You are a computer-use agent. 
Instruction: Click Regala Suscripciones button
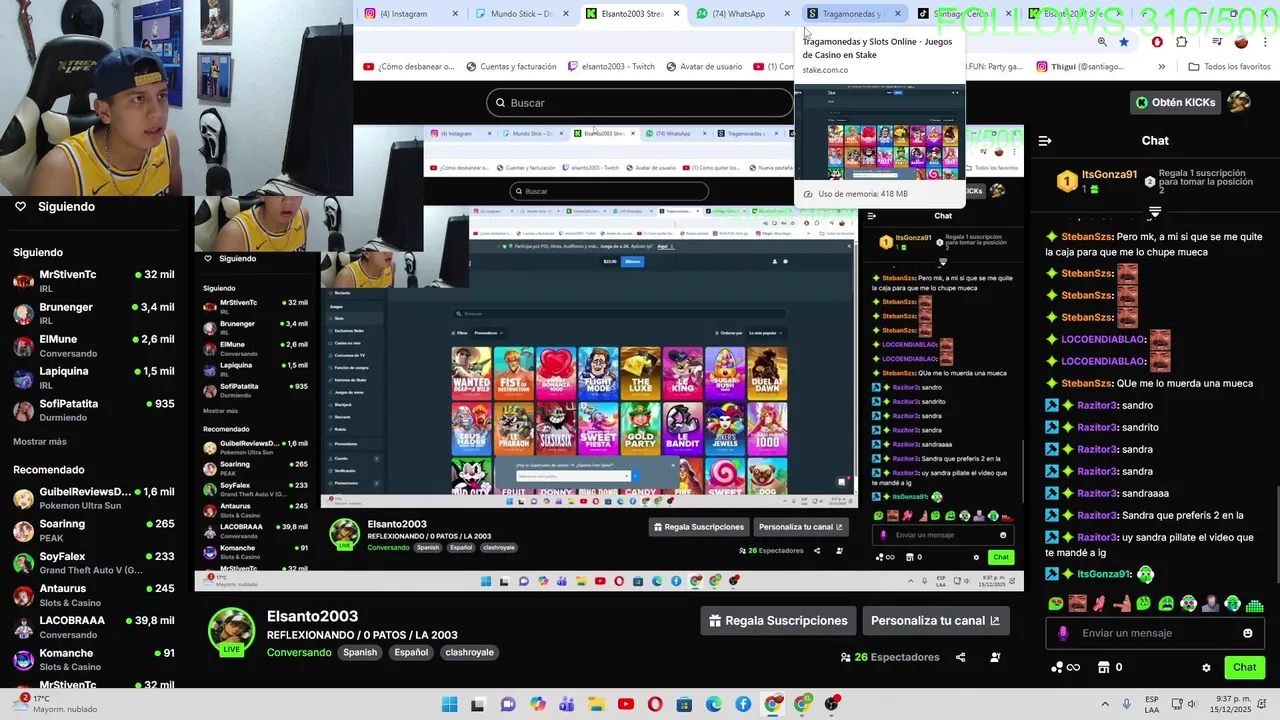(778, 621)
